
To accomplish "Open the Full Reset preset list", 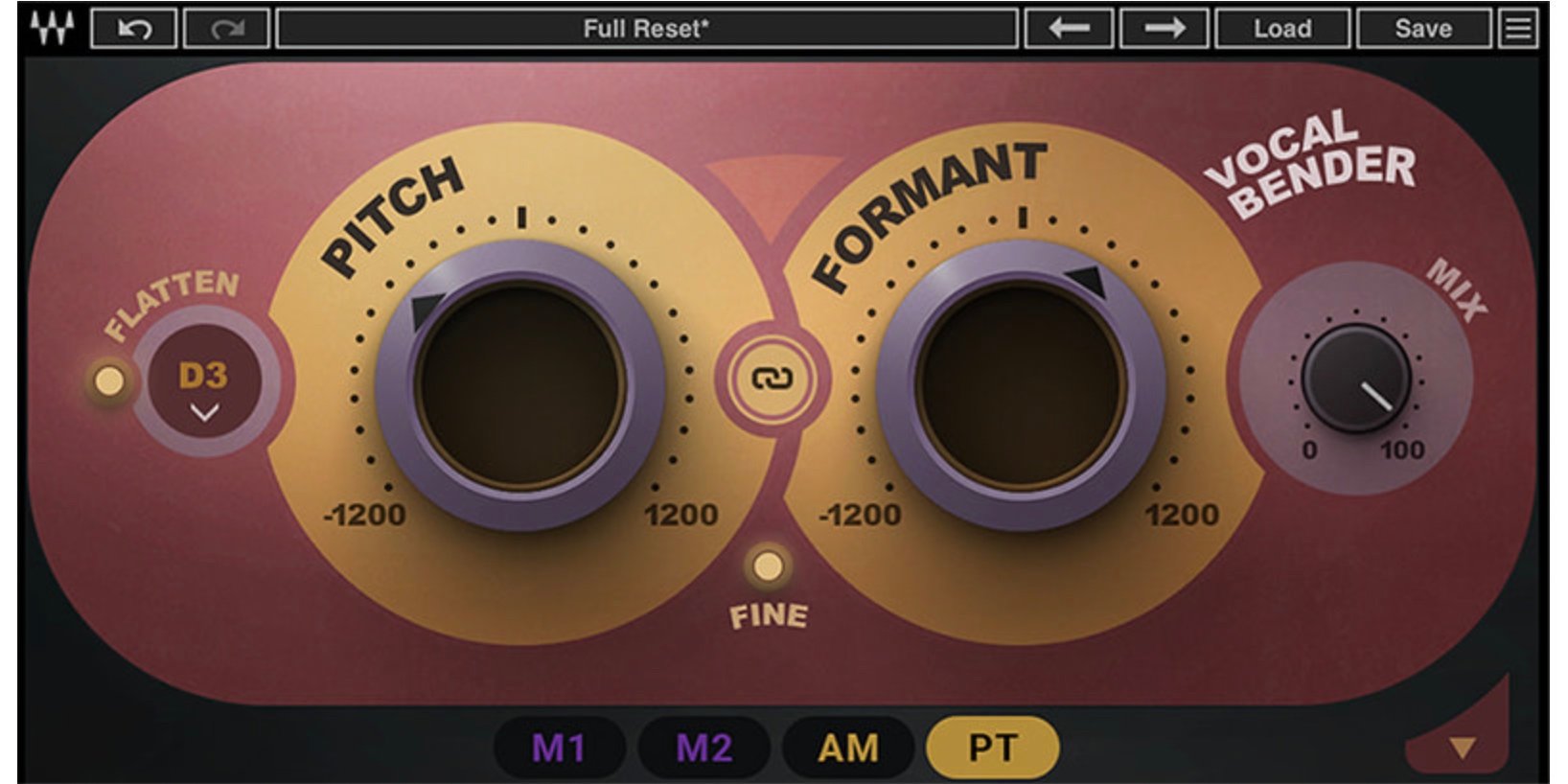I will tap(646, 29).
